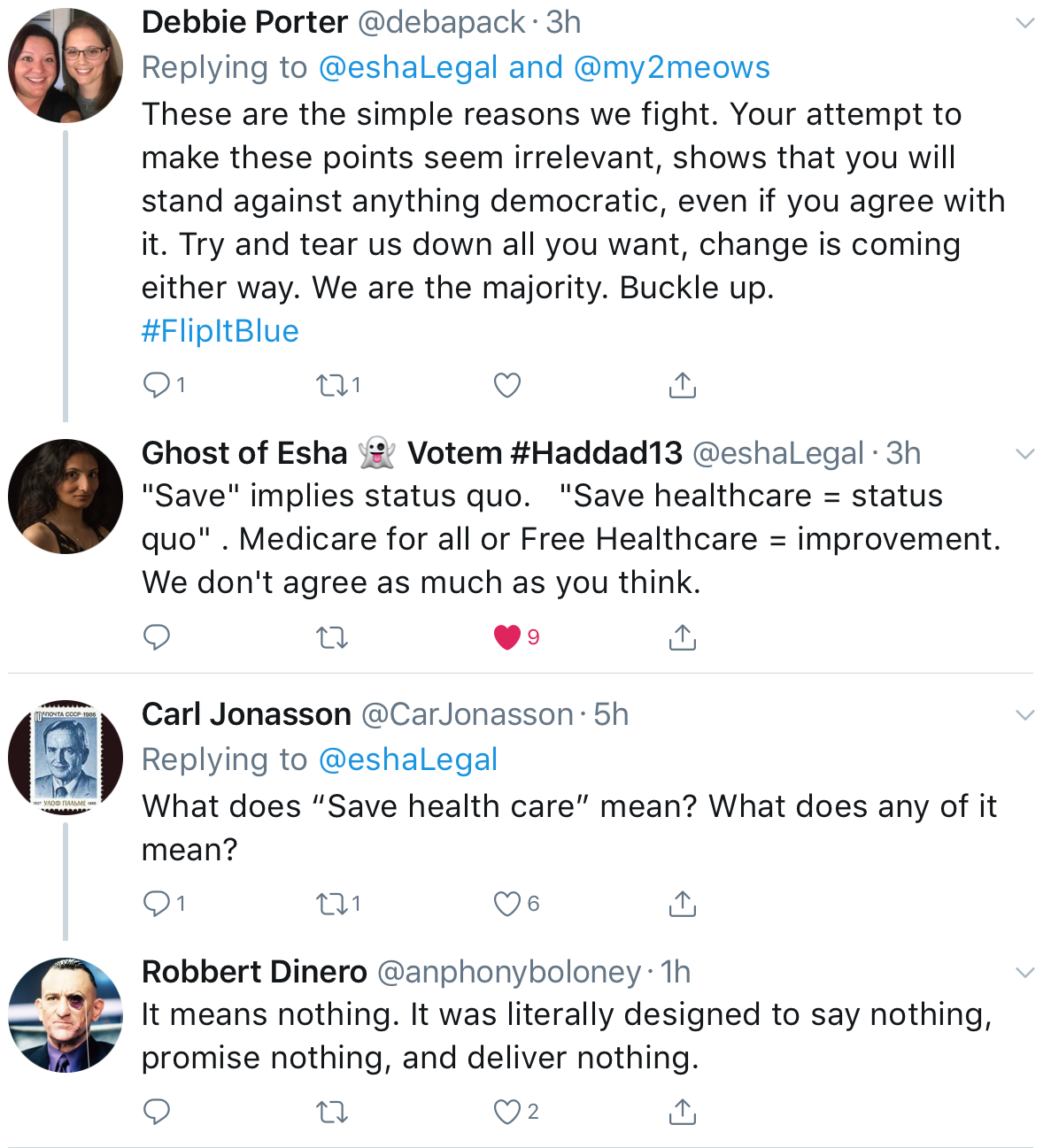This screenshot has height=1148, width=1051.
Task: Open @eshaLegal link in Carl Jonasson's reply
Action: click(407, 760)
